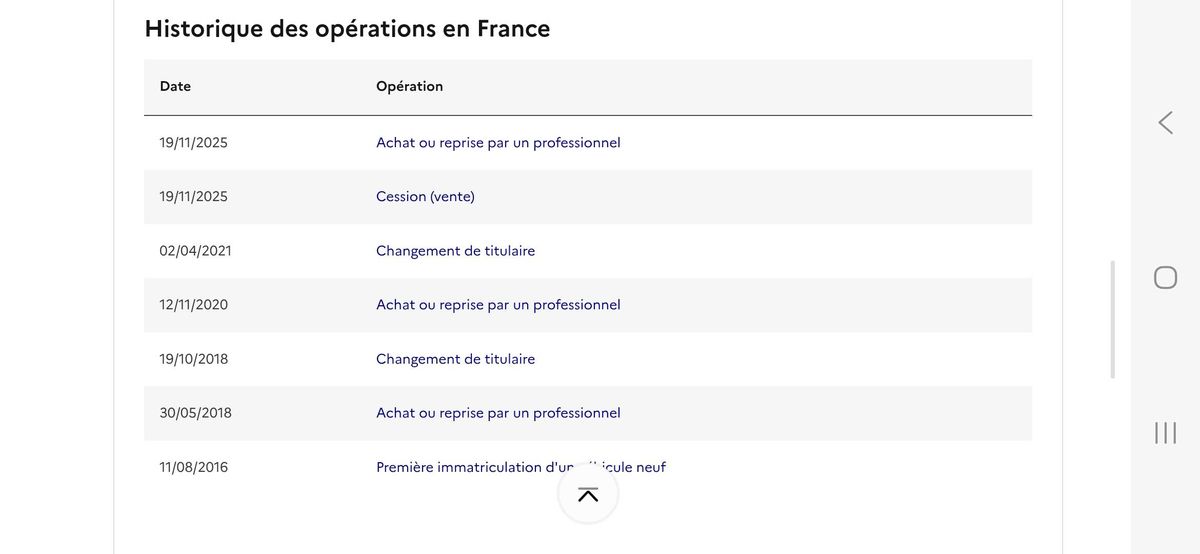Click the scroll-to-top arrow button
The width and height of the screenshot is (1200, 554).
point(588,494)
